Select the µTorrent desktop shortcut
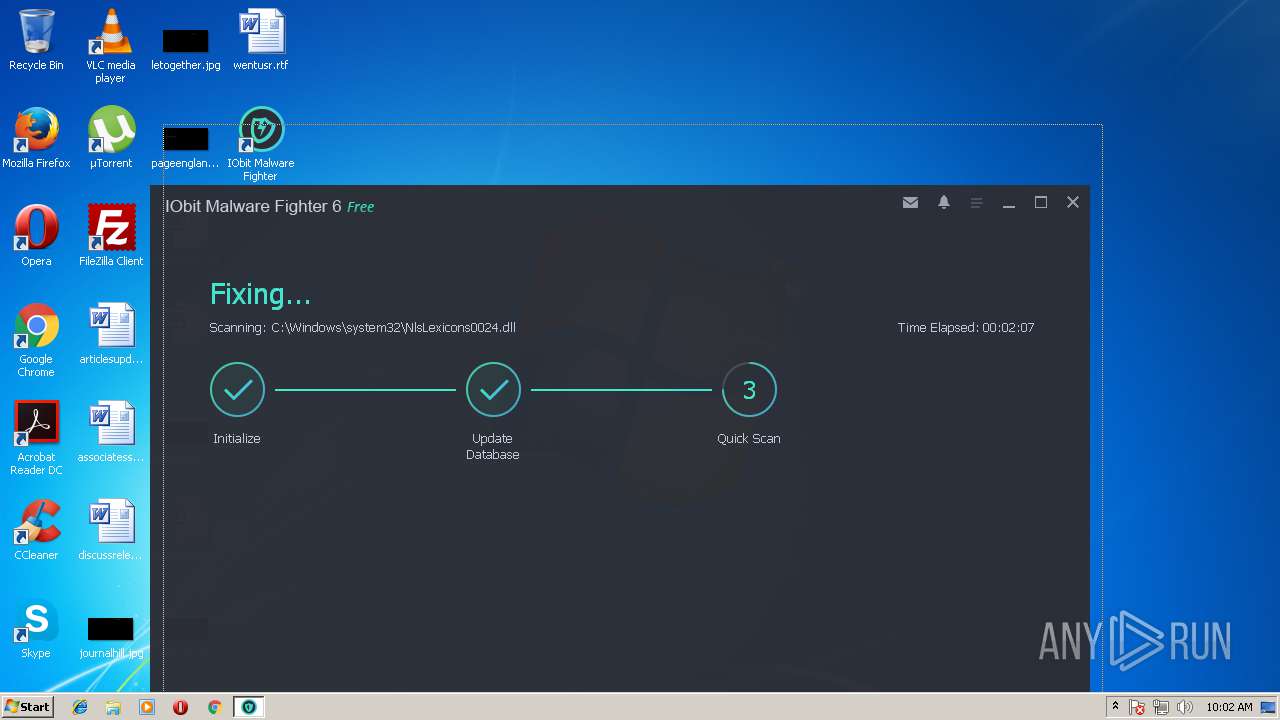1280x720 pixels. [111, 138]
